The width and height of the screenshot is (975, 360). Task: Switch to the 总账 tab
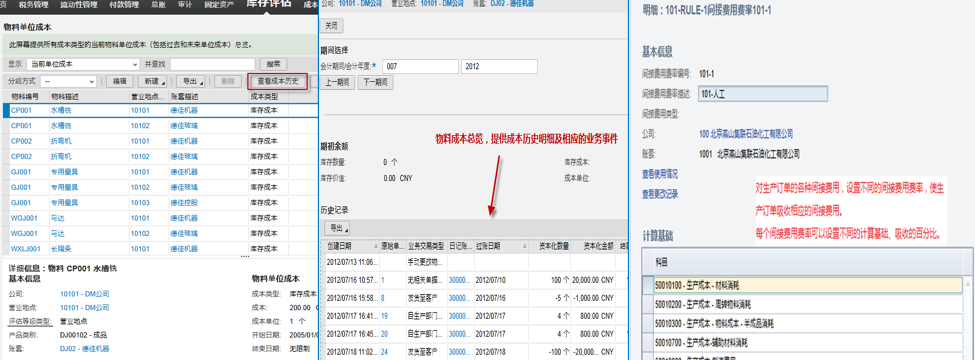pyautogui.click(x=159, y=4)
